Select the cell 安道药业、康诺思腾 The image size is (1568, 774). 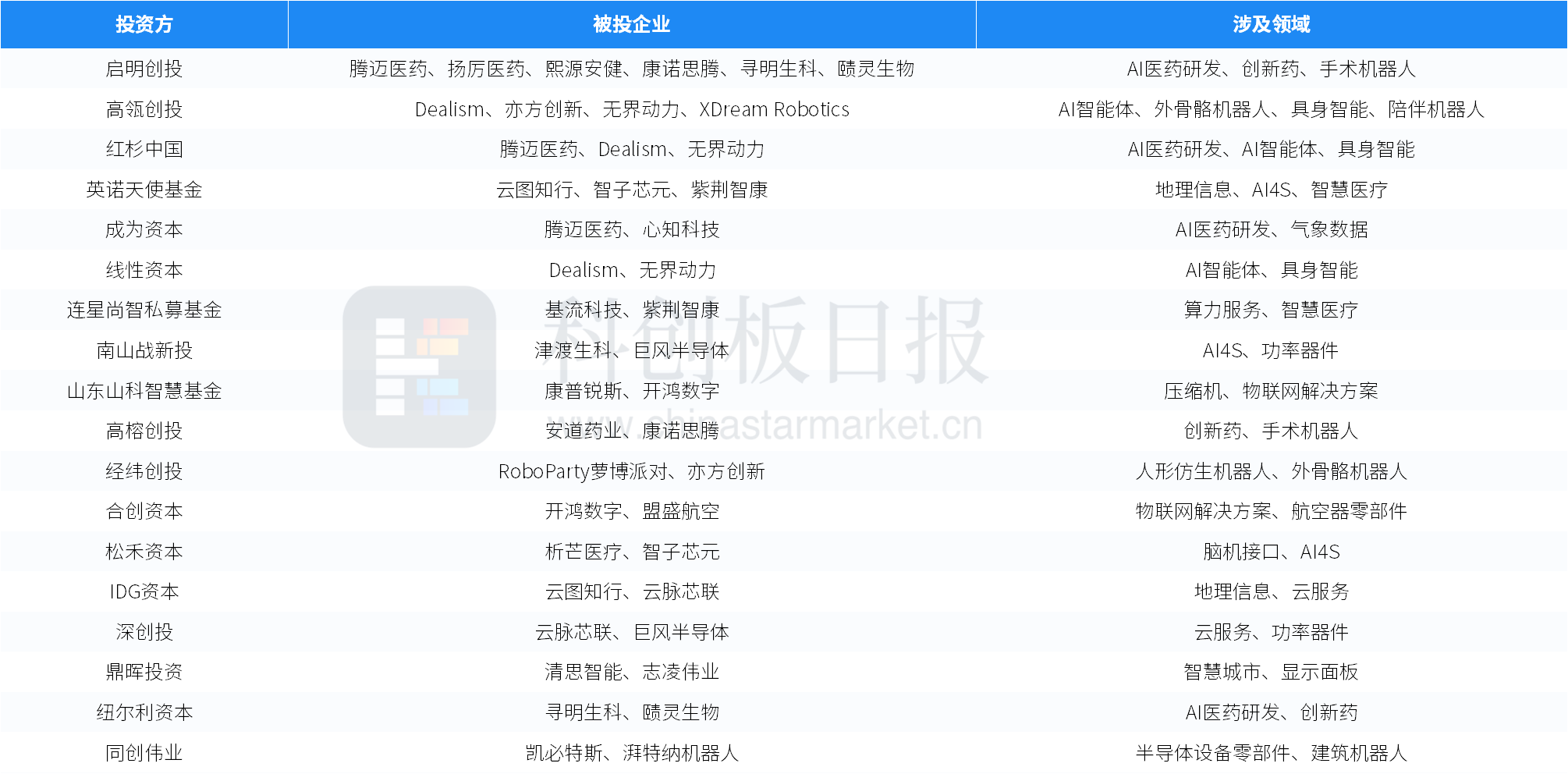coord(632,431)
